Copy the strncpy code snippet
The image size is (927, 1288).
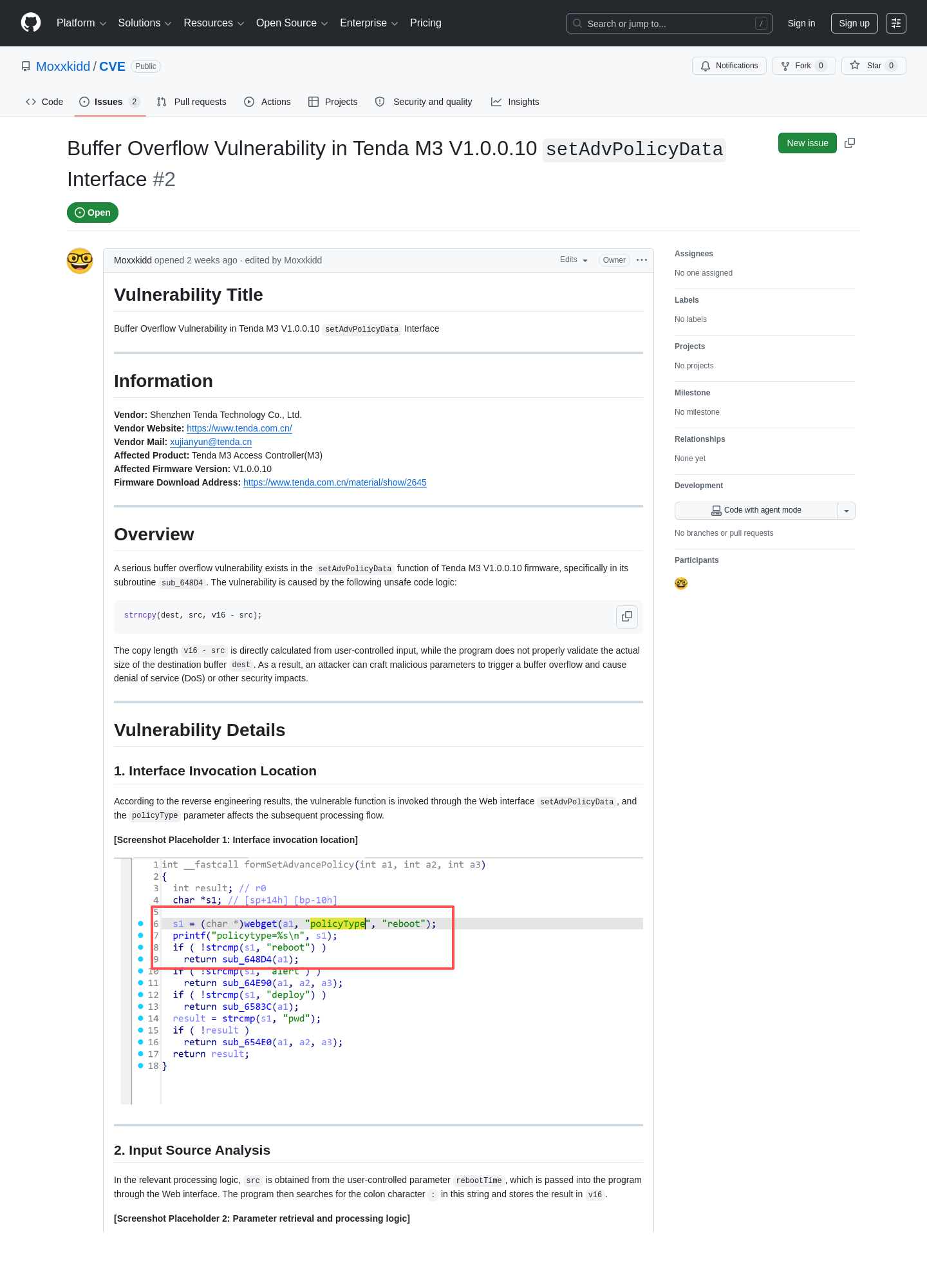pyautogui.click(x=627, y=616)
